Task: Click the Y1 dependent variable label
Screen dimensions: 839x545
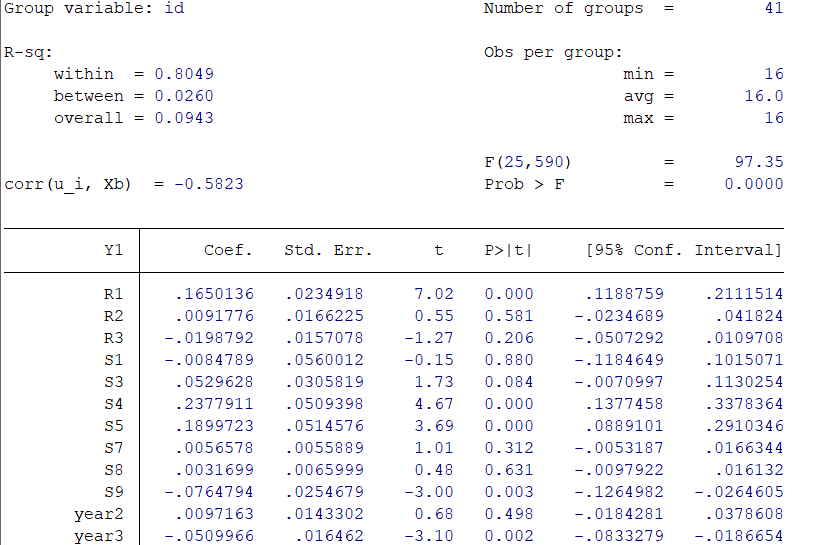Action: [113, 250]
